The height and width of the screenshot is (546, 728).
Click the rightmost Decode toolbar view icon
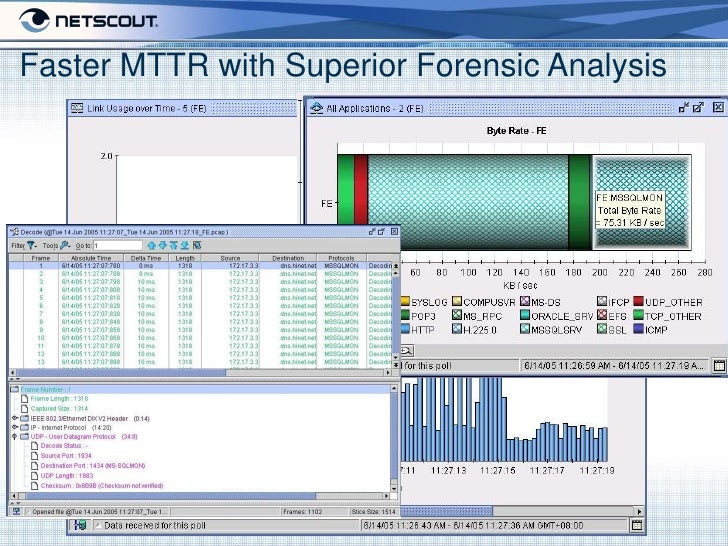[197, 245]
